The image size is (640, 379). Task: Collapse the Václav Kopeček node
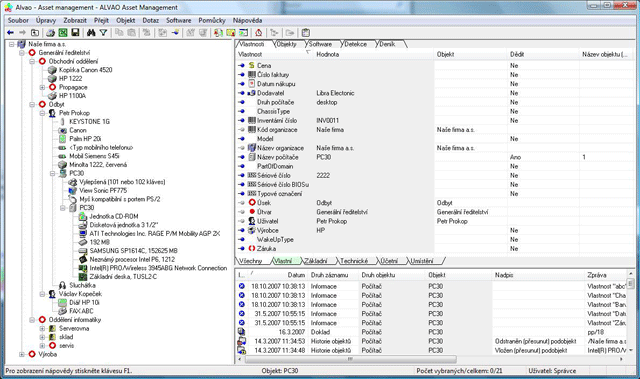(x=42, y=294)
